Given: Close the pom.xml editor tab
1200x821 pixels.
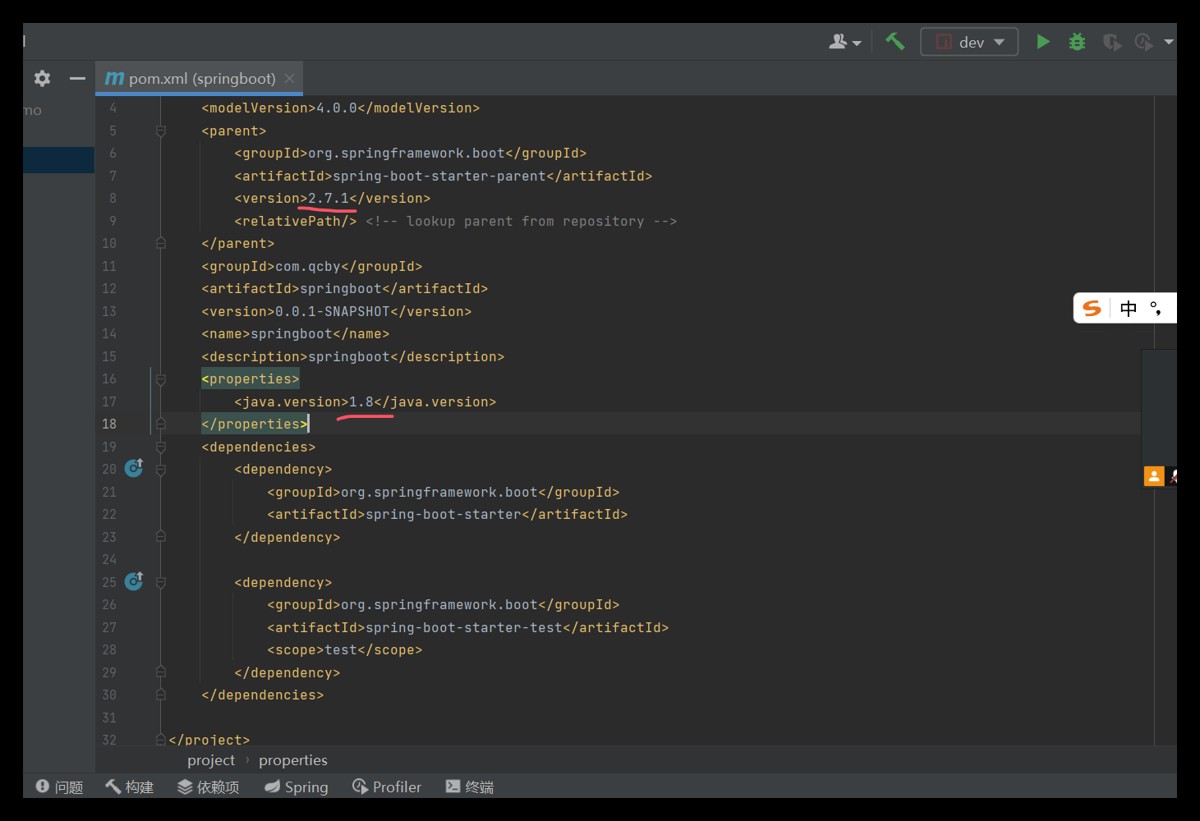Looking at the screenshot, I should coord(289,79).
